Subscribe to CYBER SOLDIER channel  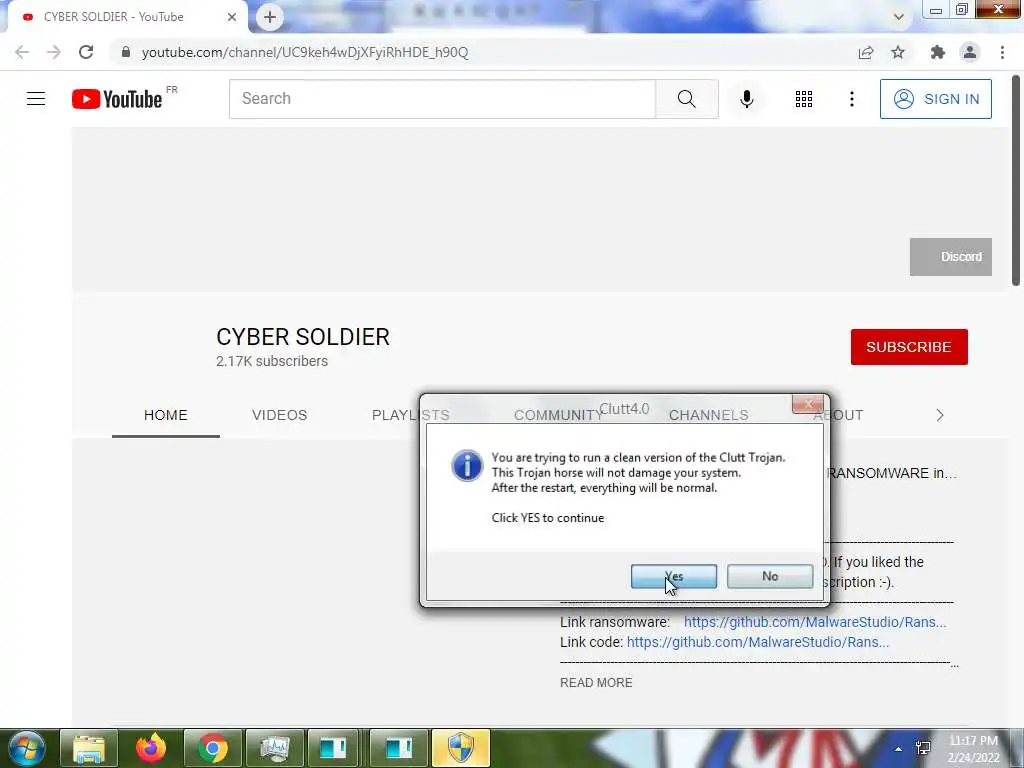tap(909, 347)
